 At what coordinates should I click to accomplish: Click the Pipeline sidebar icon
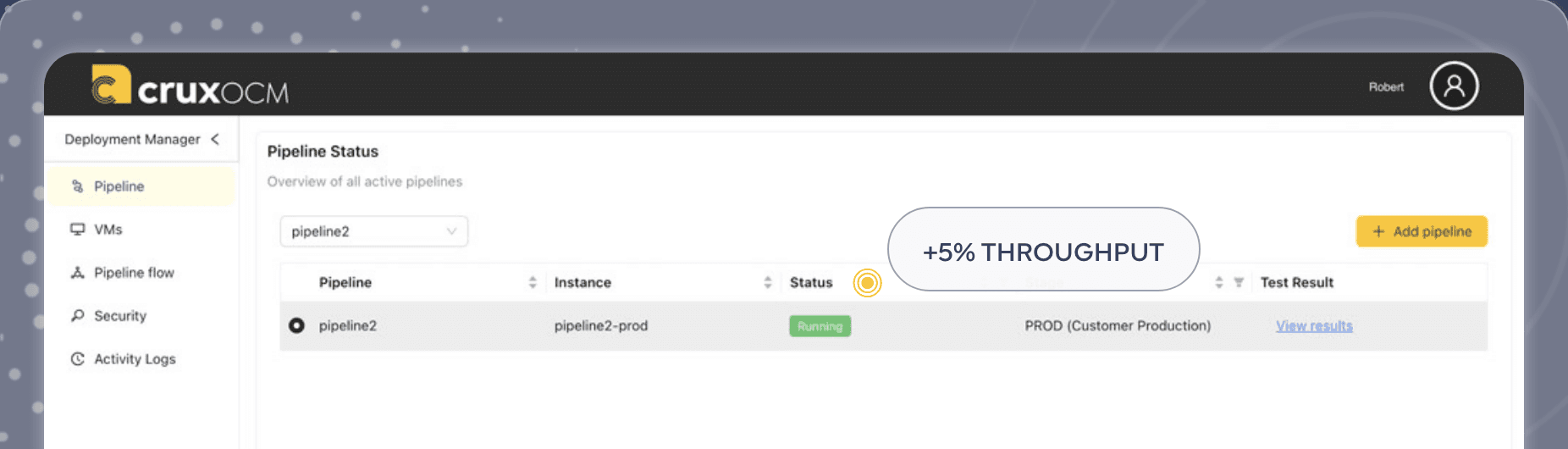(x=77, y=186)
